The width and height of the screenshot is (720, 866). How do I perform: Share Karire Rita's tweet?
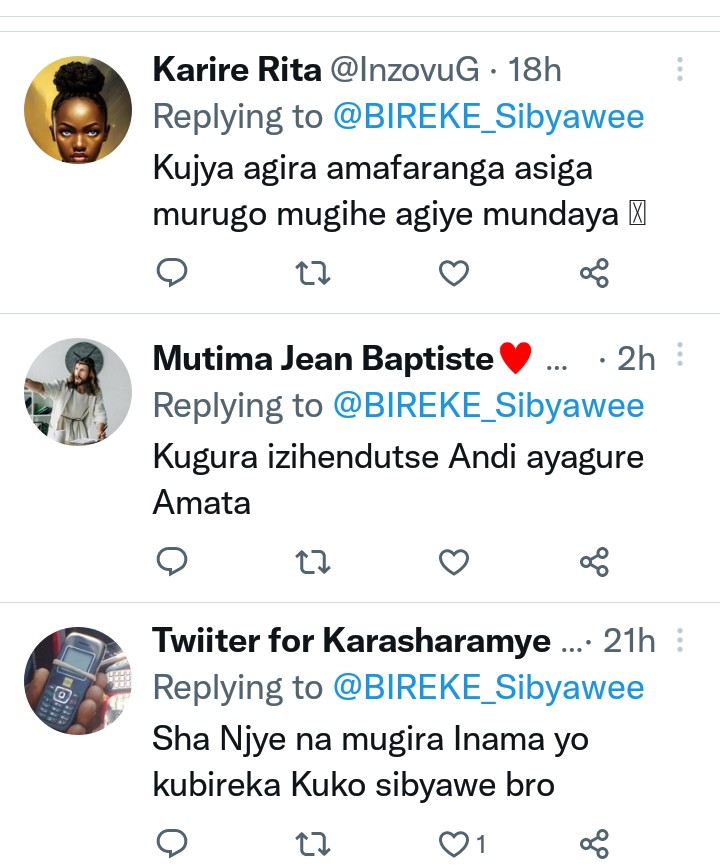pyautogui.click(x=595, y=273)
